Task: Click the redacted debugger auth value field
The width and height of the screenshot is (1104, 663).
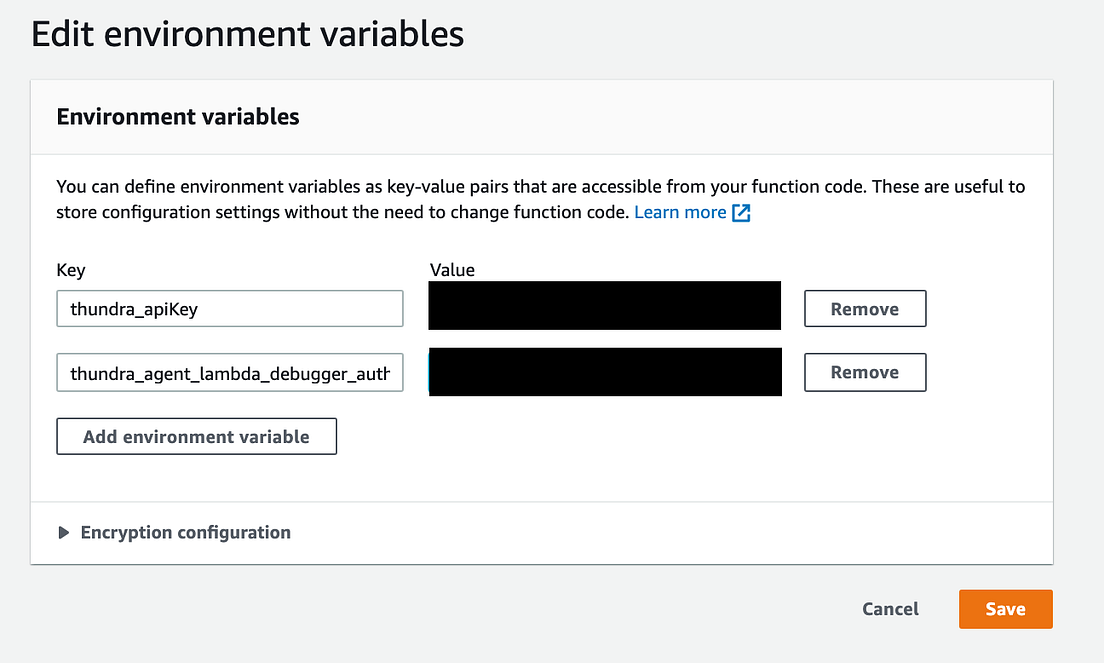Action: 604,371
